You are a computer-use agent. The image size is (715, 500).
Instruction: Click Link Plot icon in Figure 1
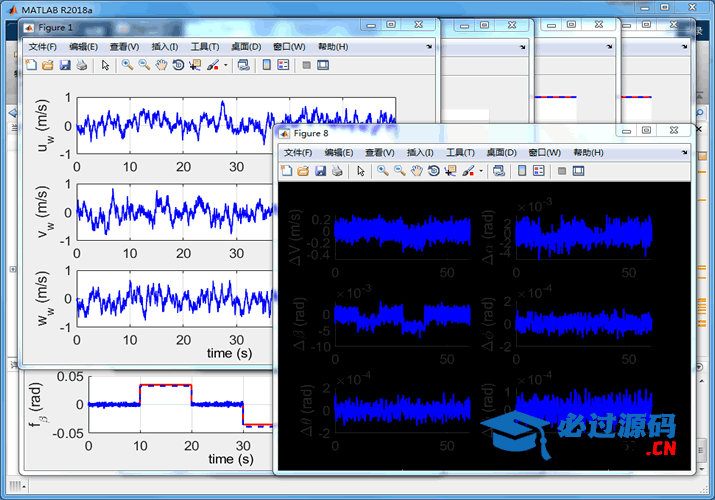pyautogui.click(x=244, y=65)
